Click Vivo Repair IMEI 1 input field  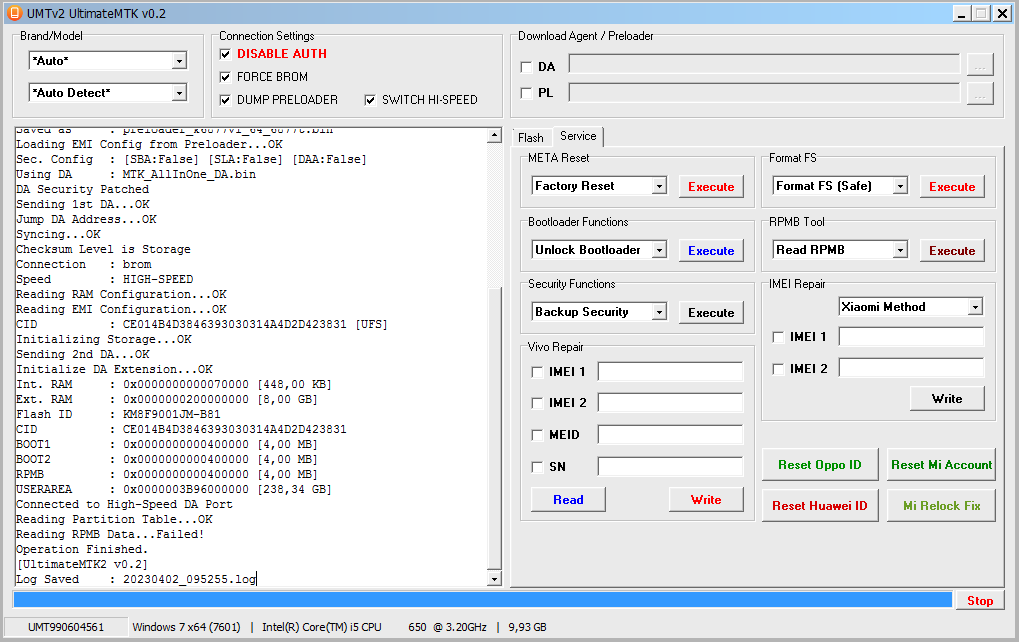[670, 372]
